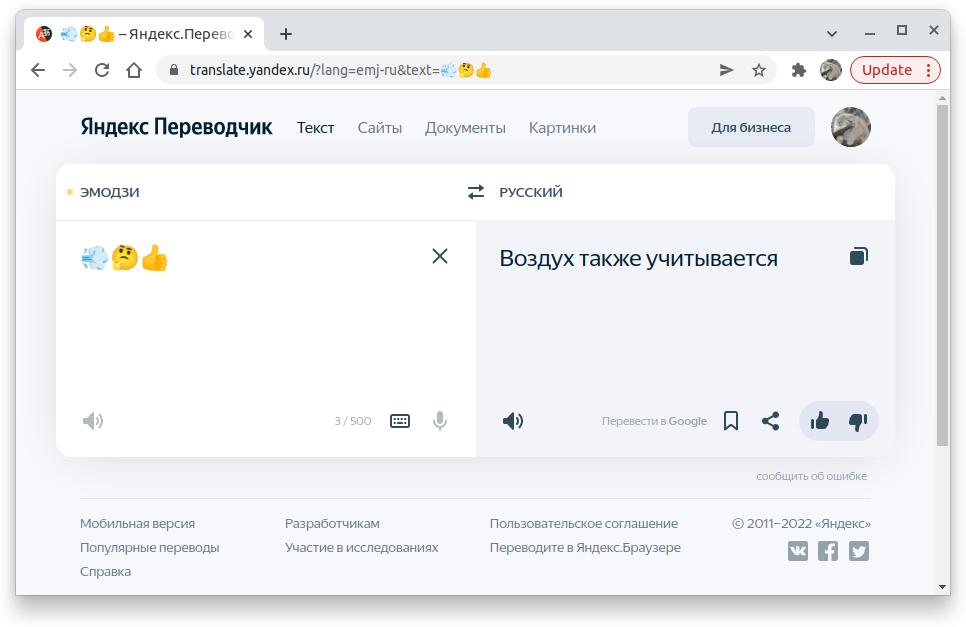966x627 pixels.
Task: Switch to Документы tab
Action: [465, 127]
